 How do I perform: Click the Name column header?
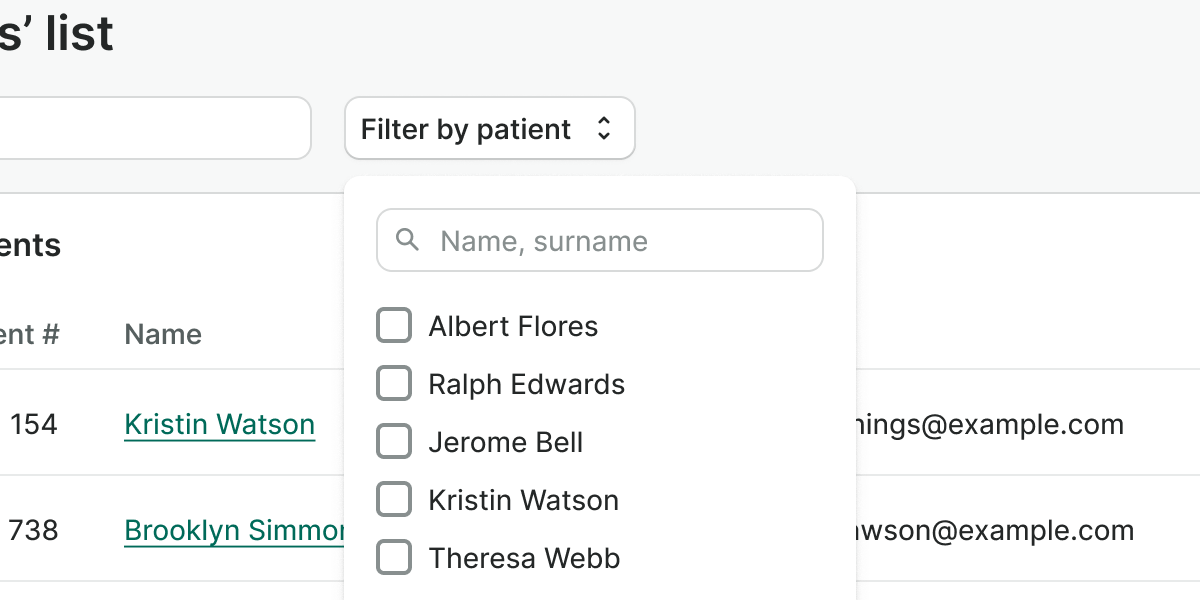[163, 334]
